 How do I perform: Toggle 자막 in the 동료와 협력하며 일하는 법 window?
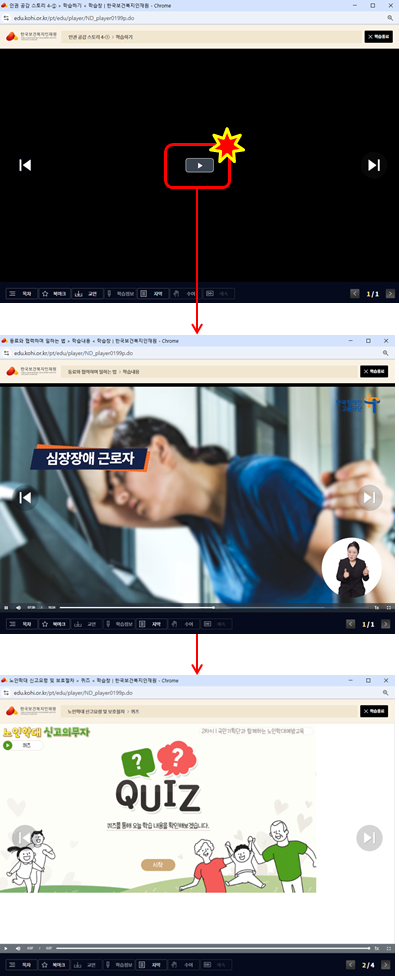coord(152,624)
